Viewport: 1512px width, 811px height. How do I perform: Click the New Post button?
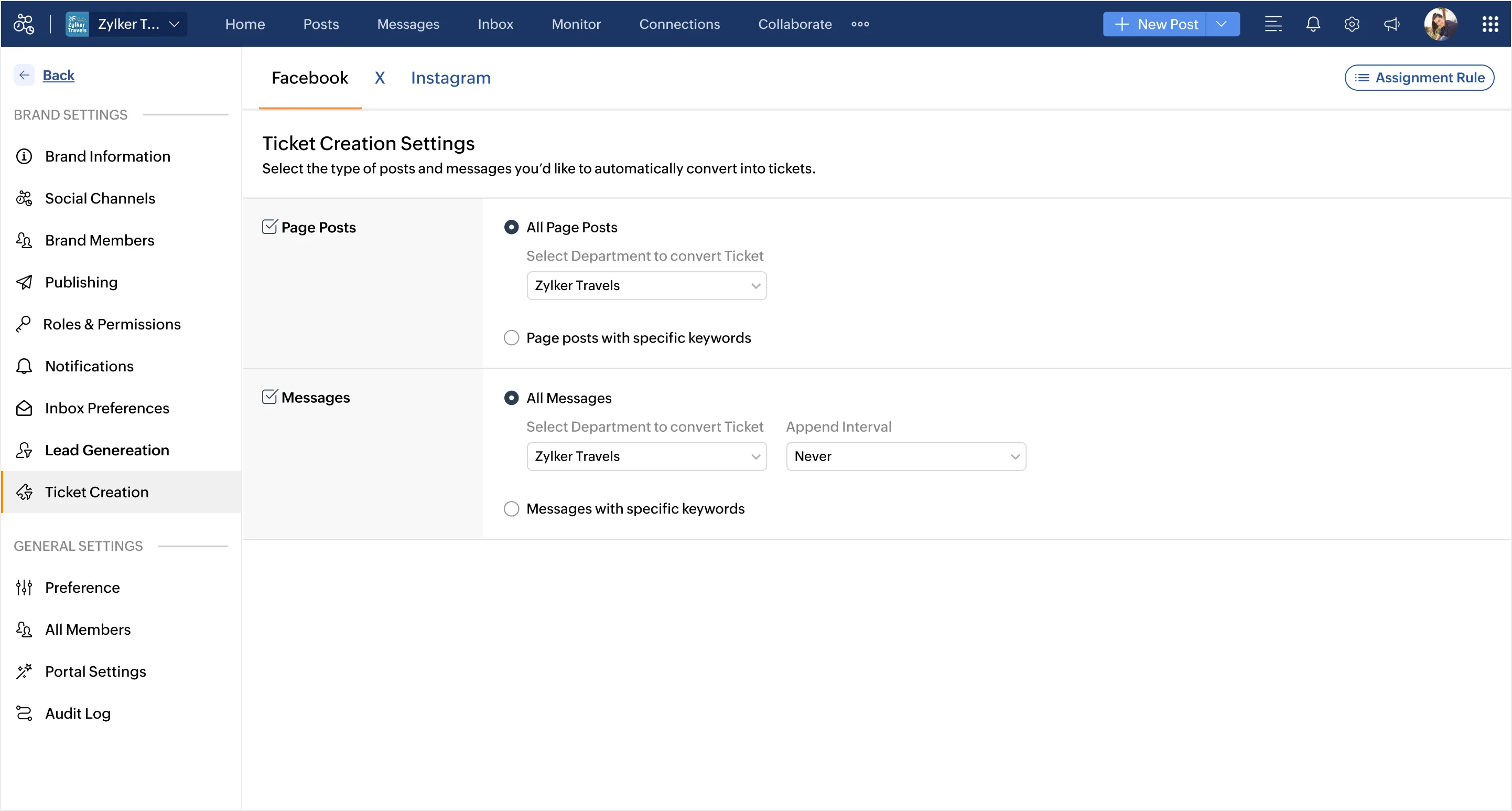(1154, 24)
